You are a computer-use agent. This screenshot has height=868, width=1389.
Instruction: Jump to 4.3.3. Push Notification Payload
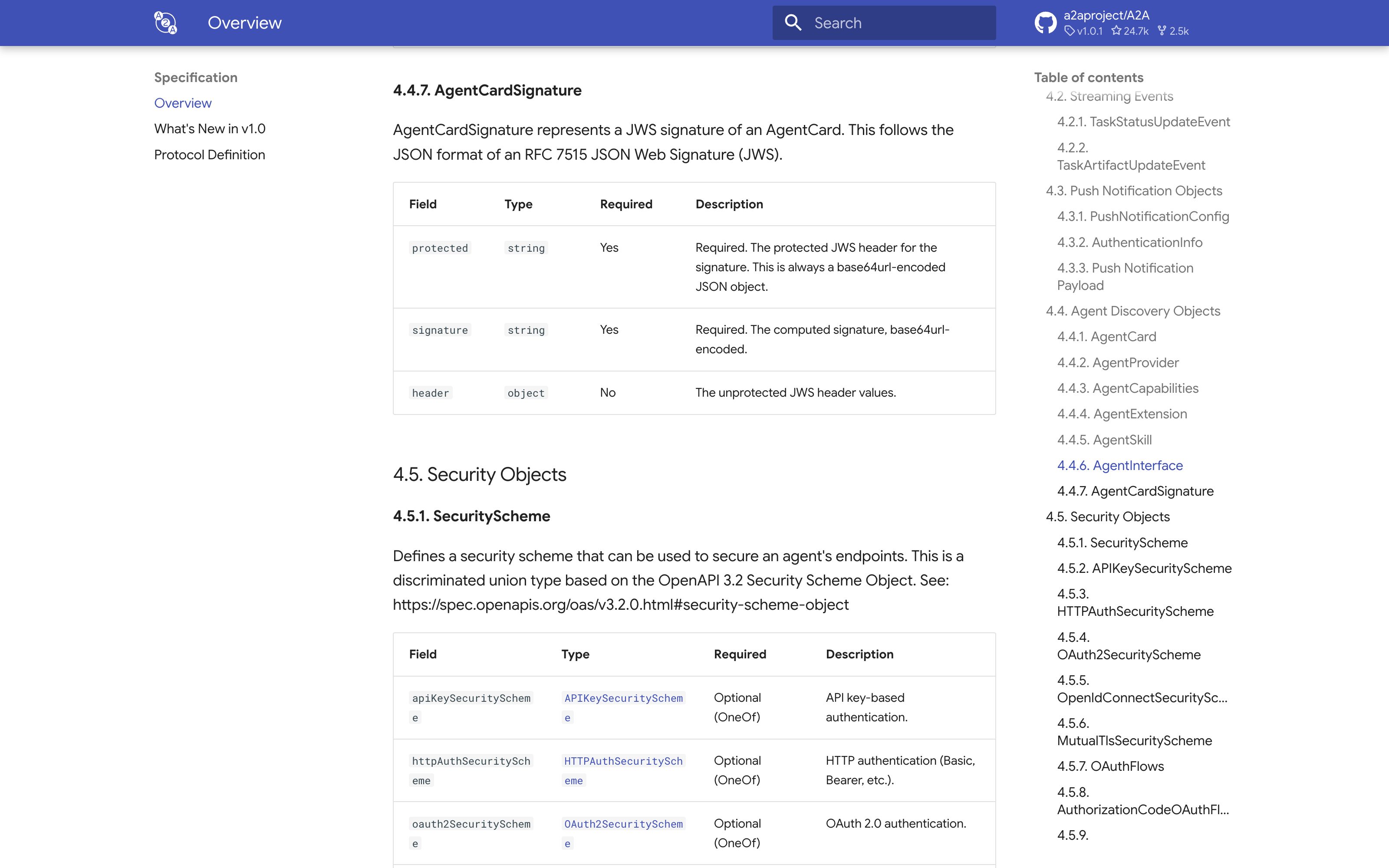coord(1125,277)
